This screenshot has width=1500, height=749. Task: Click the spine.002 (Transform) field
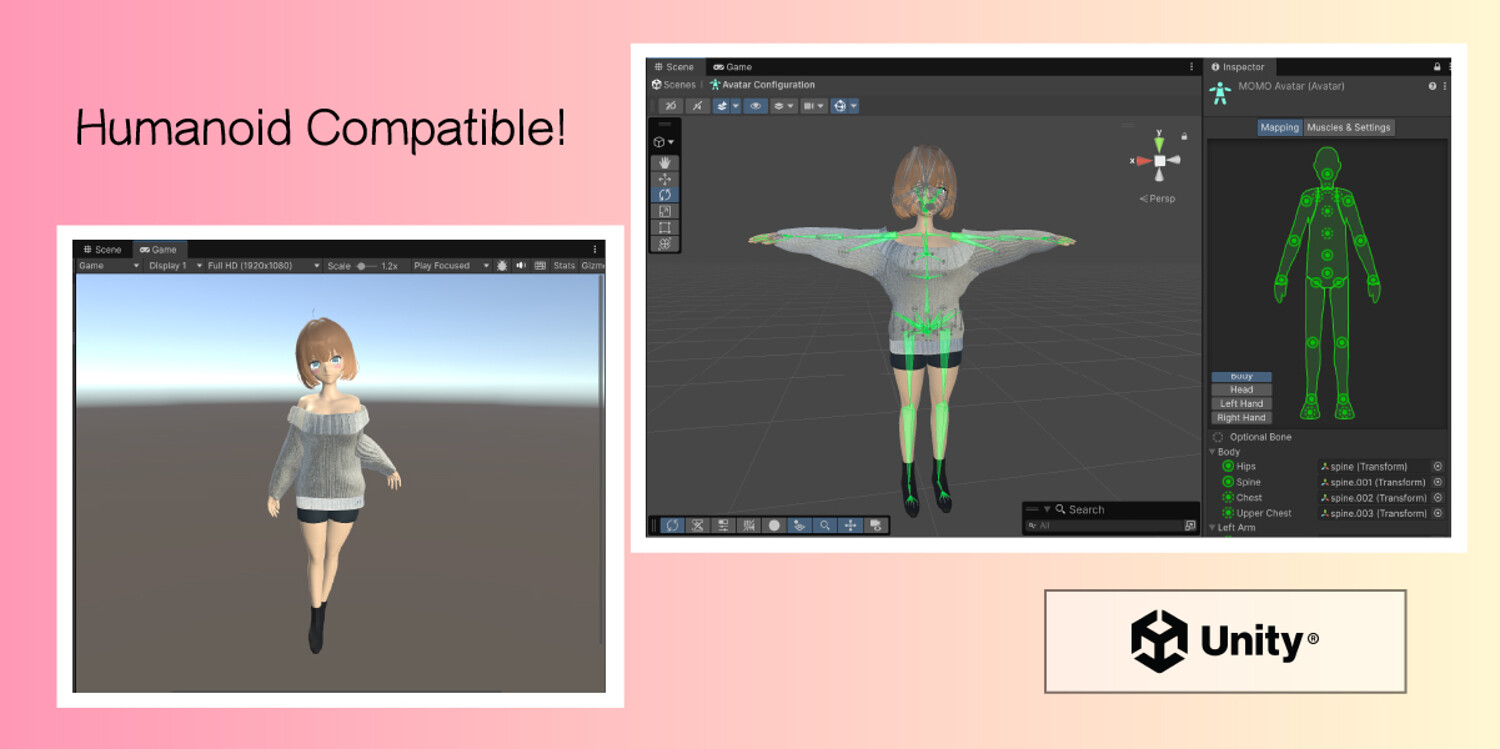pyautogui.click(x=1374, y=497)
